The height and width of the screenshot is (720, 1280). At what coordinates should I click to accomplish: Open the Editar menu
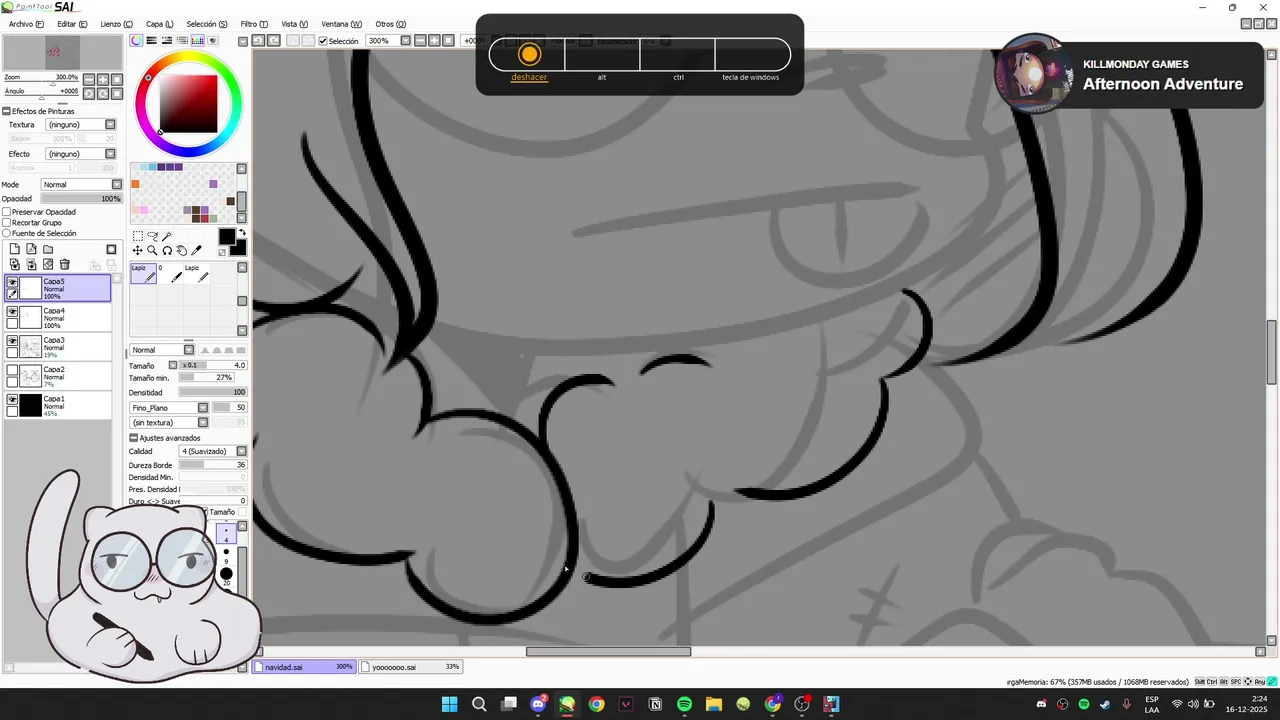click(72, 24)
